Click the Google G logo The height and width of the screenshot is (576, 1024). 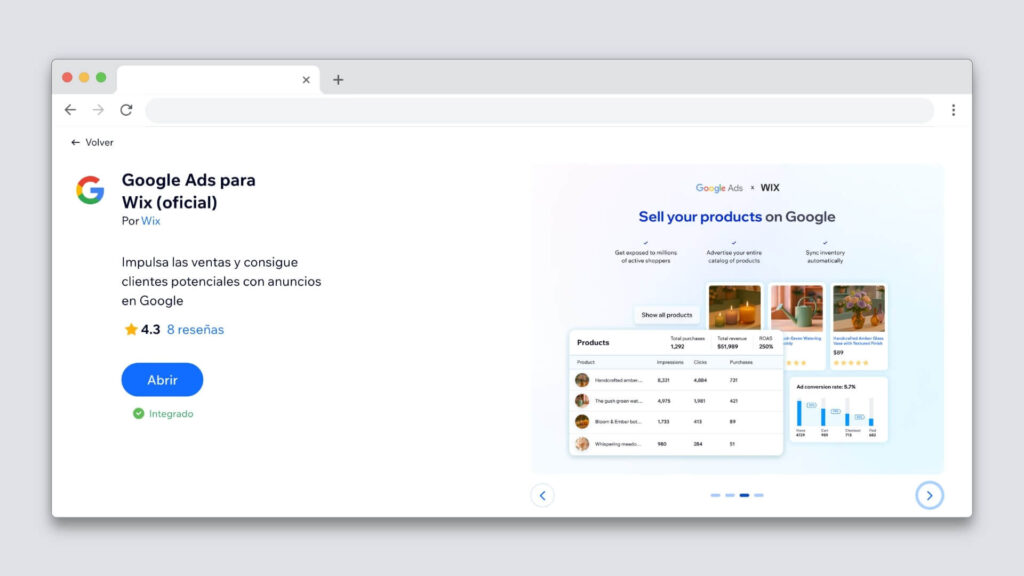tap(90, 190)
